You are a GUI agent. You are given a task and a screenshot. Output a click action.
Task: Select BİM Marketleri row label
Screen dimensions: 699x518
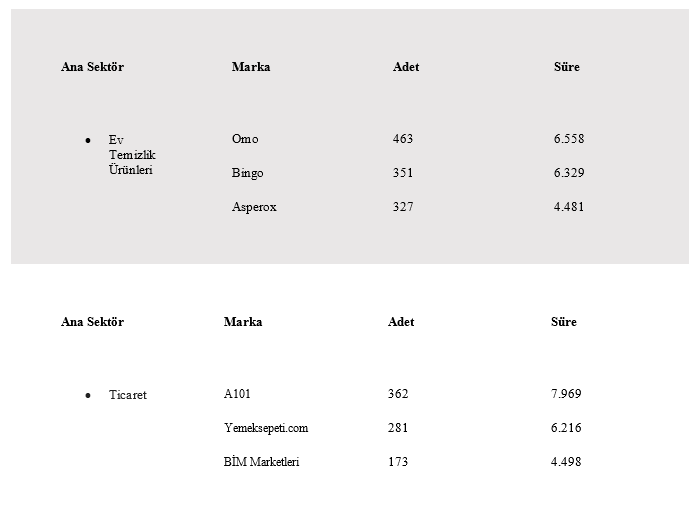[x=261, y=461]
